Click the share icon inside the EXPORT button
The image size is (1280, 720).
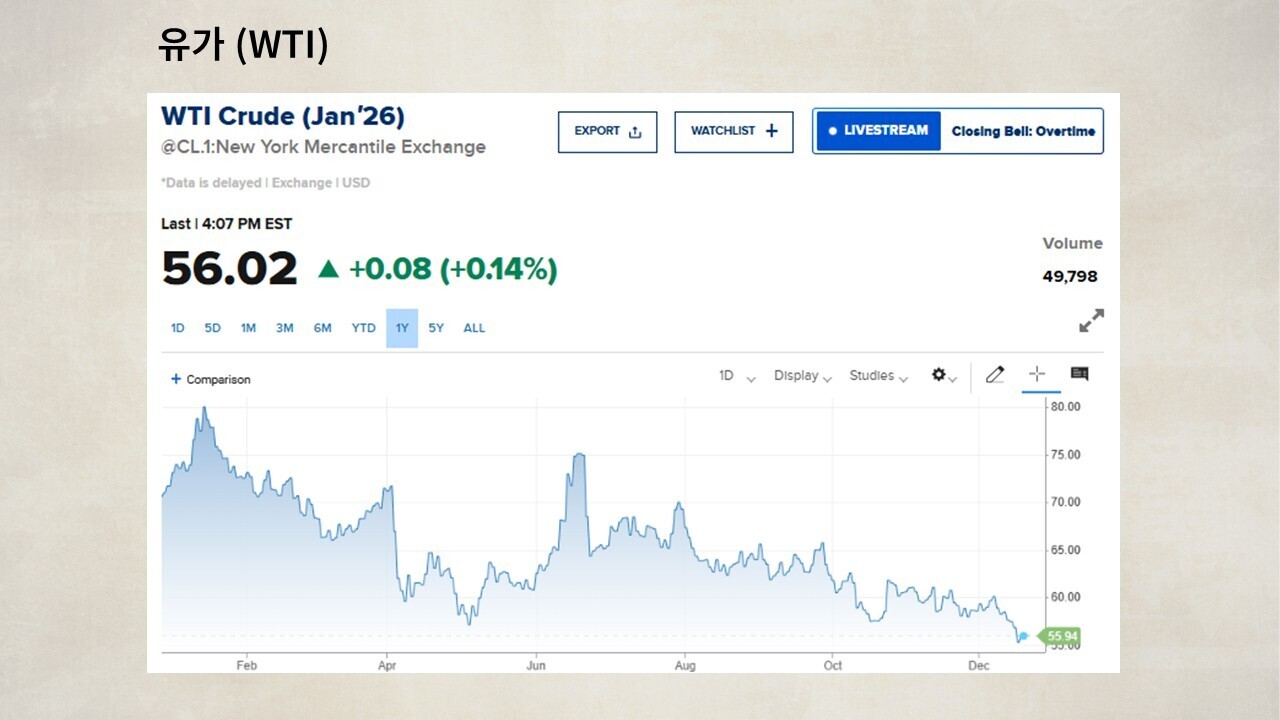(635, 132)
